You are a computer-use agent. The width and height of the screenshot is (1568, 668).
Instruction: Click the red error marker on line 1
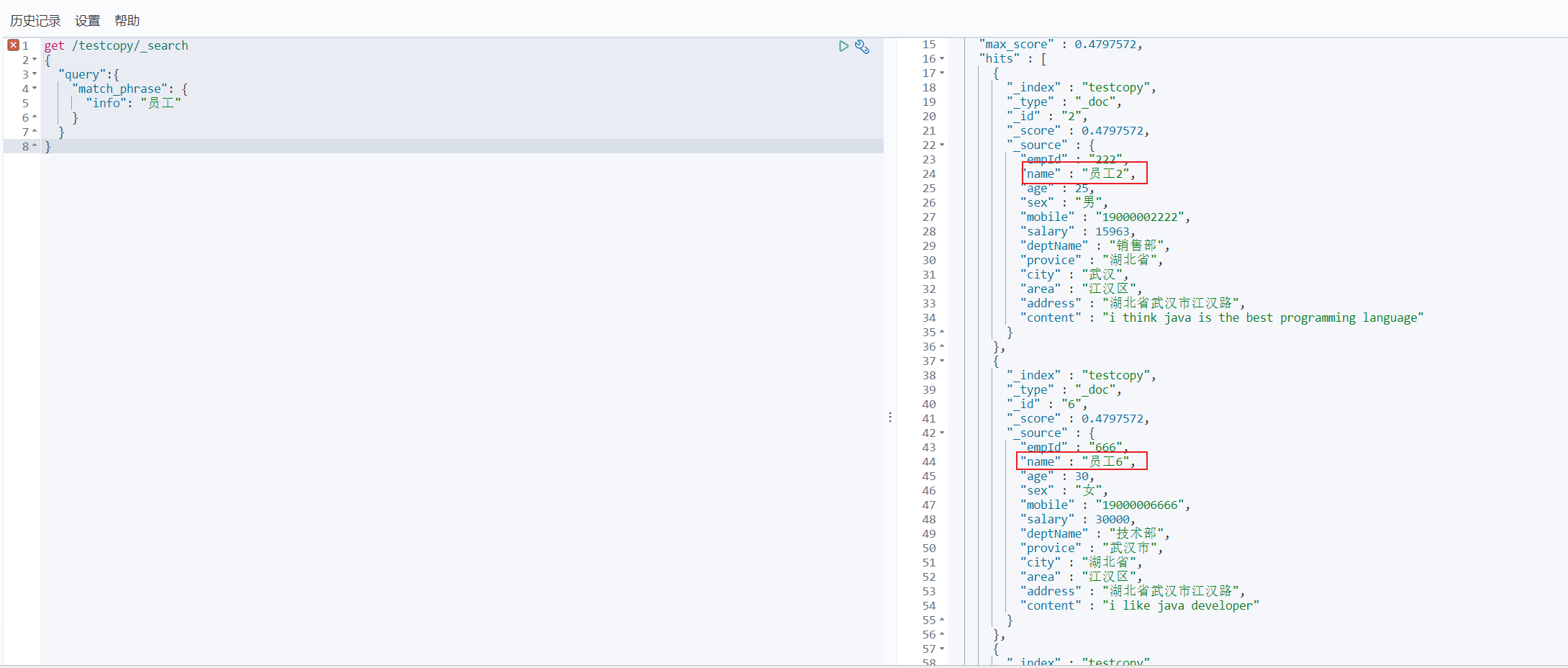(13, 45)
